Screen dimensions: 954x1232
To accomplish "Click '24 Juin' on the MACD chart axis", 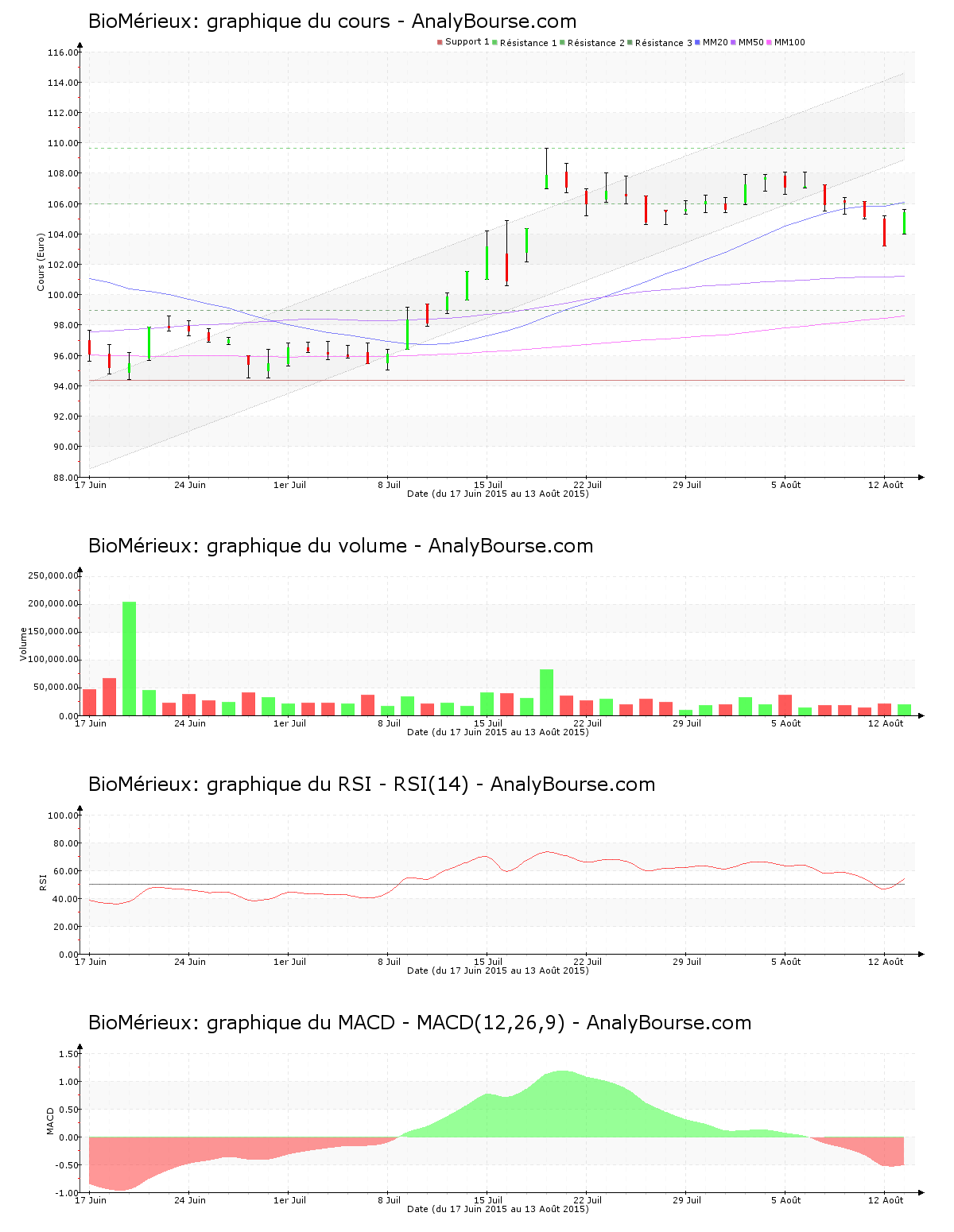I will pos(190,1200).
